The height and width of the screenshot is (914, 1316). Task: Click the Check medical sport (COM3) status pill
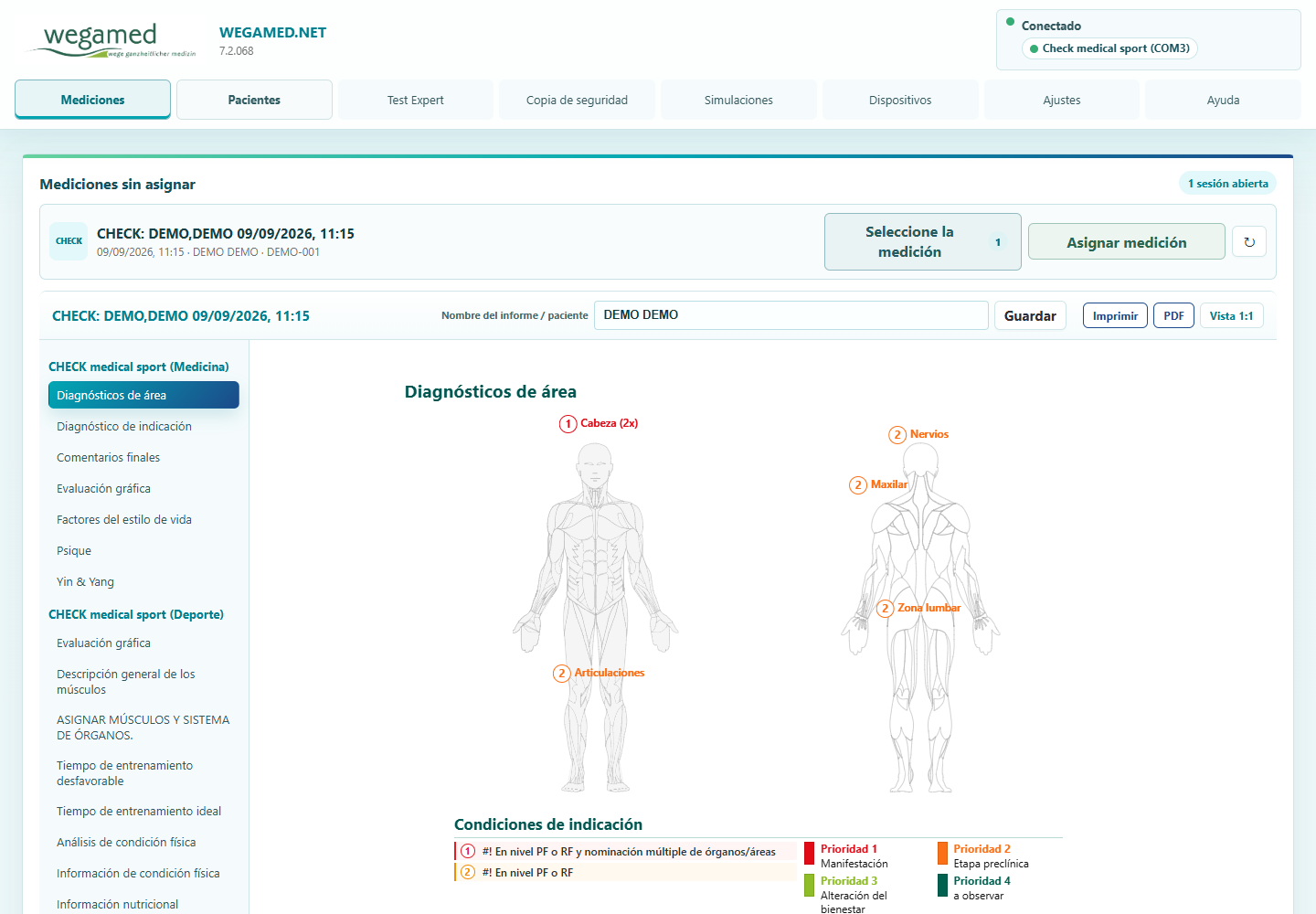[1109, 48]
